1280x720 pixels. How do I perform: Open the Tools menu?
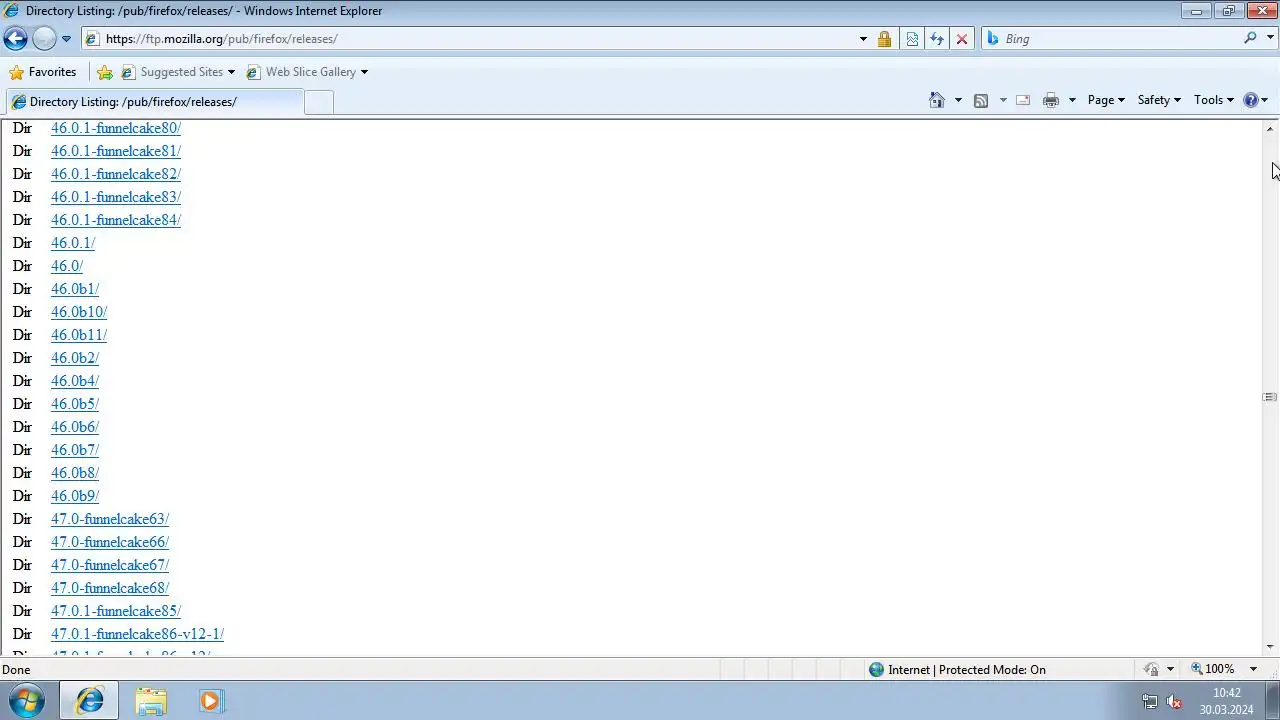tap(1213, 100)
